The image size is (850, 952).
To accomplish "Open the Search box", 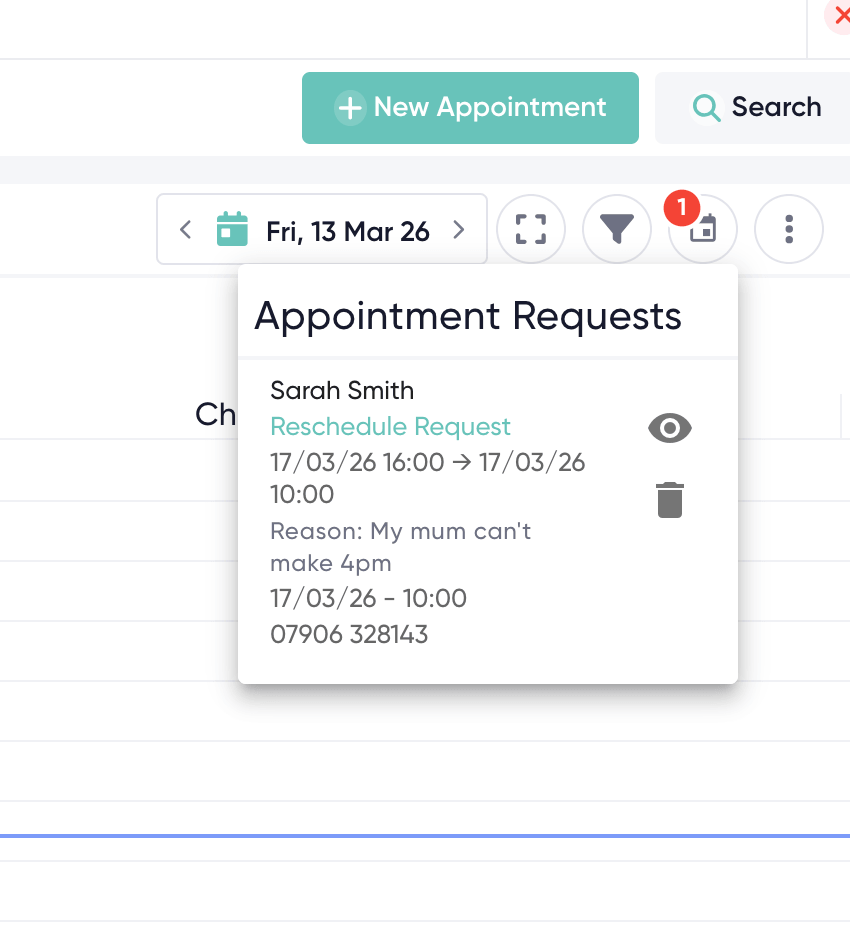I will [756, 108].
